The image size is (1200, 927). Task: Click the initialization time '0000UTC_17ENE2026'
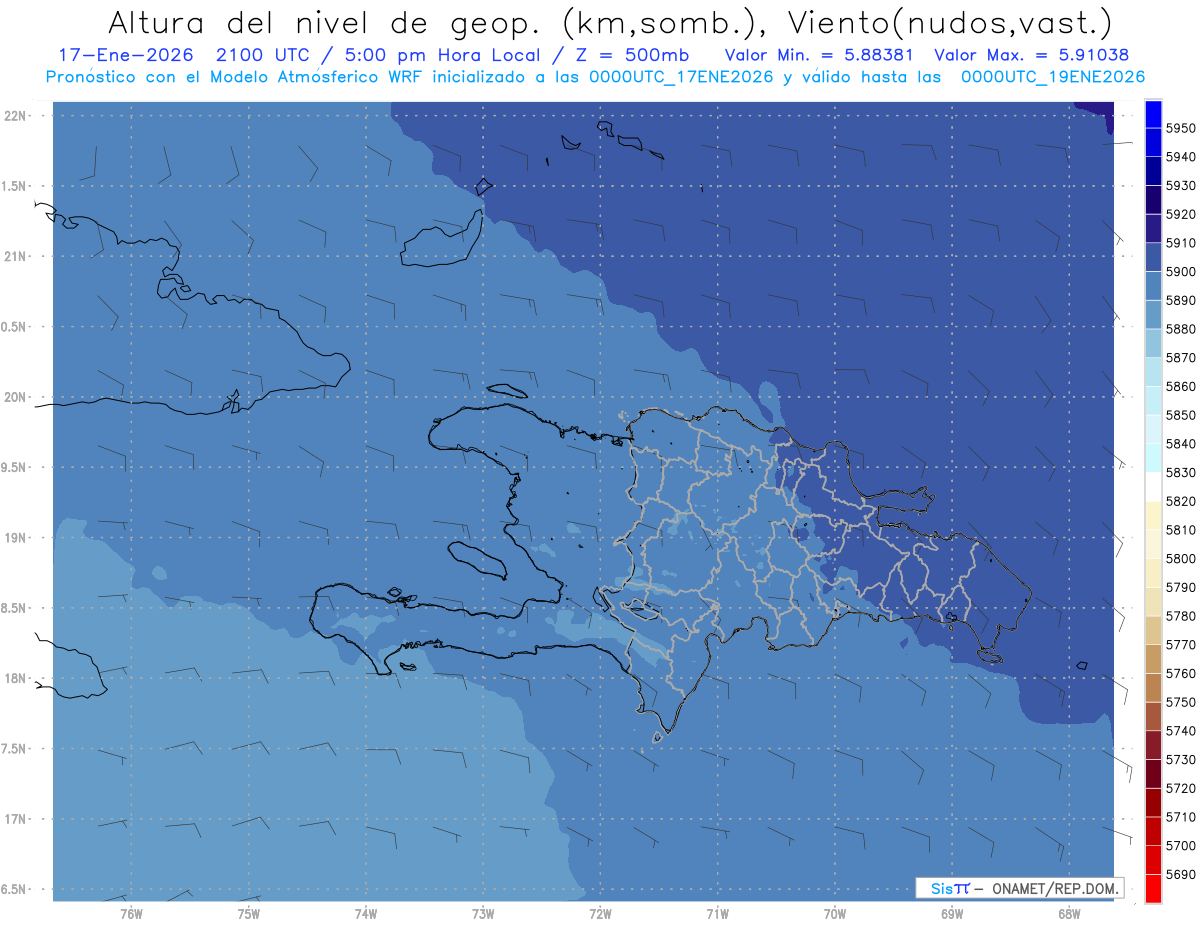click(x=682, y=77)
